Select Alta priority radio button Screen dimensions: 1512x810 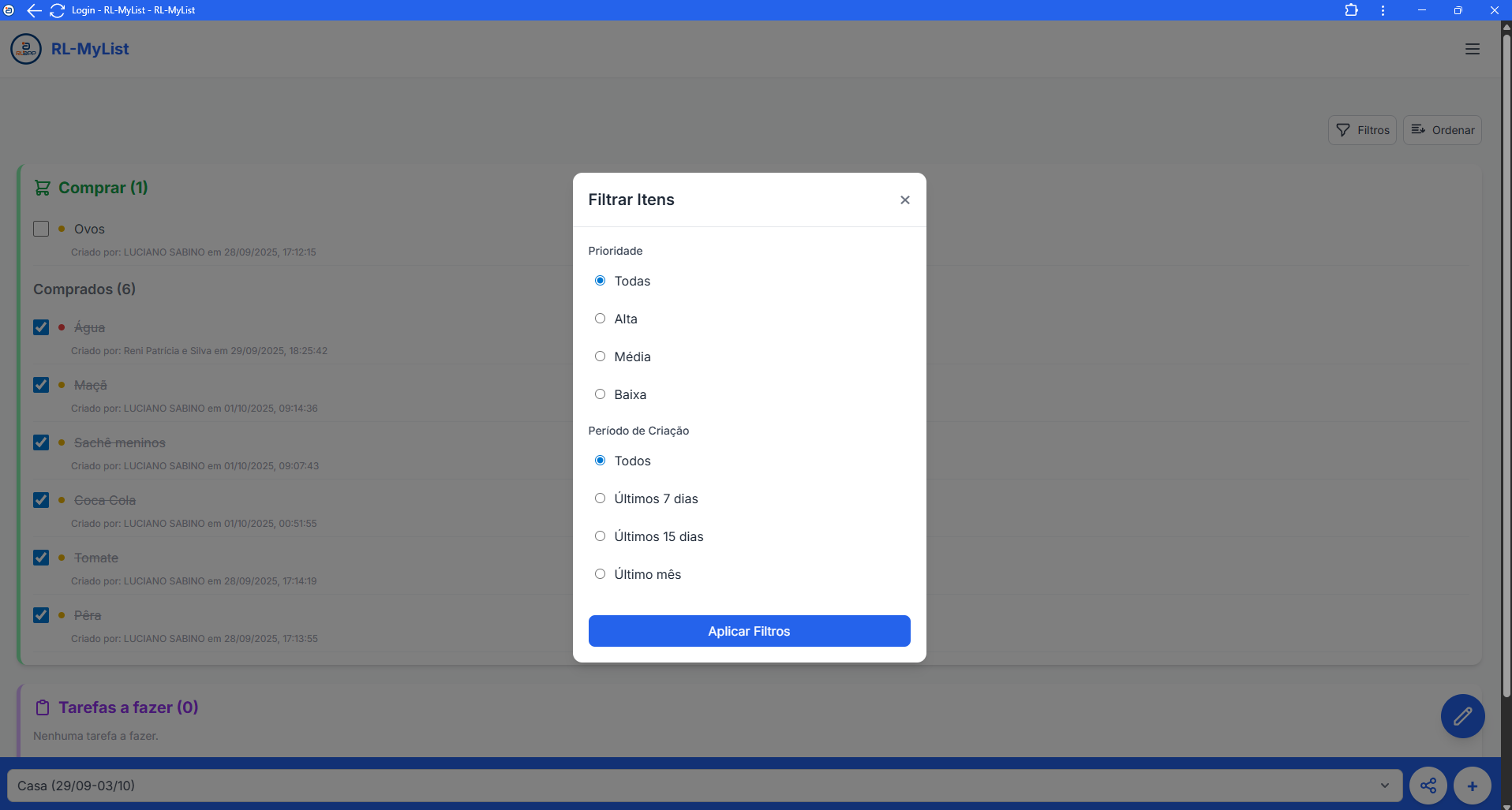coord(600,319)
